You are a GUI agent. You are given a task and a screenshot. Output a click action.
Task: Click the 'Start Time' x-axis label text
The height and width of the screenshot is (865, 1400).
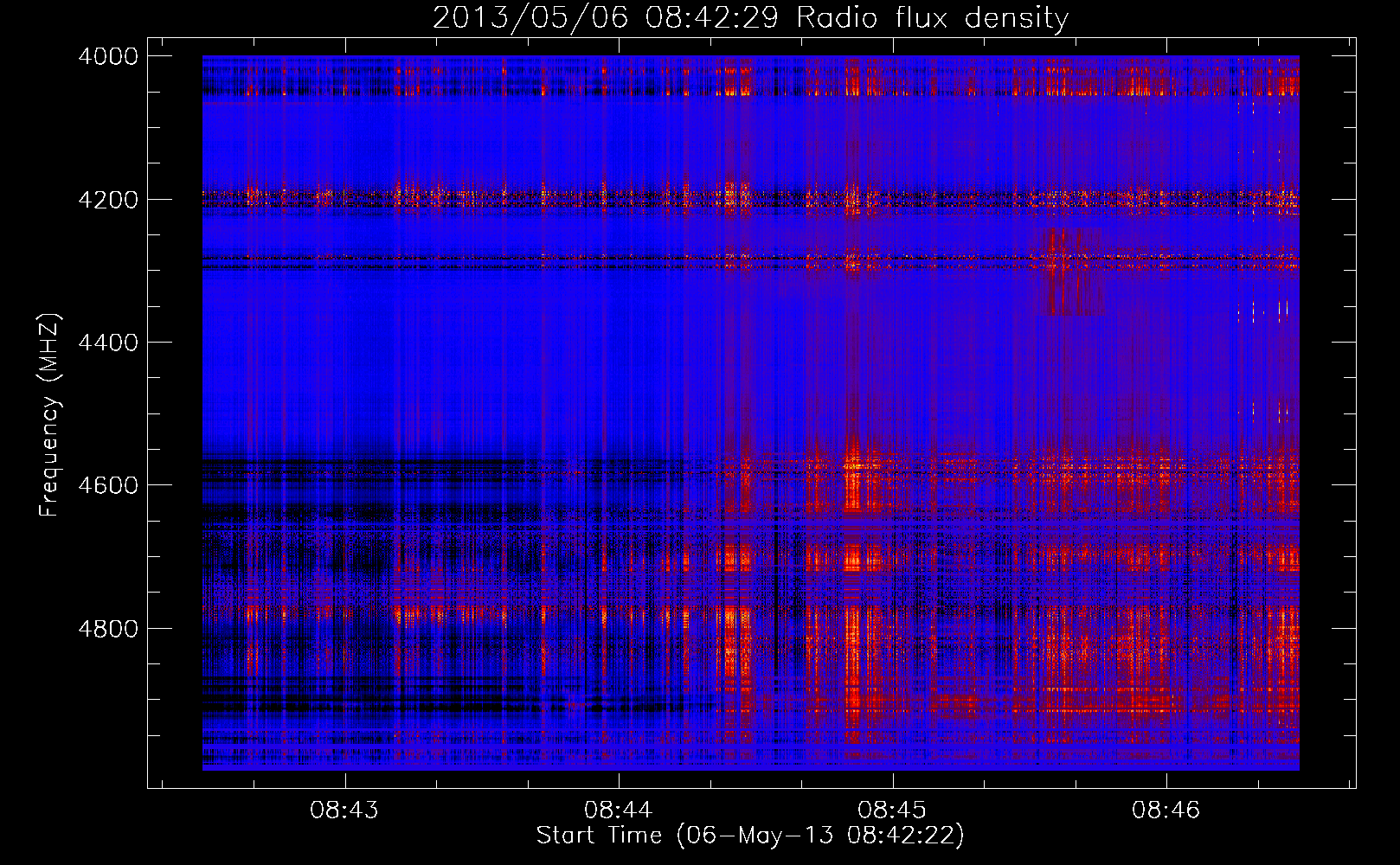point(599,836)
